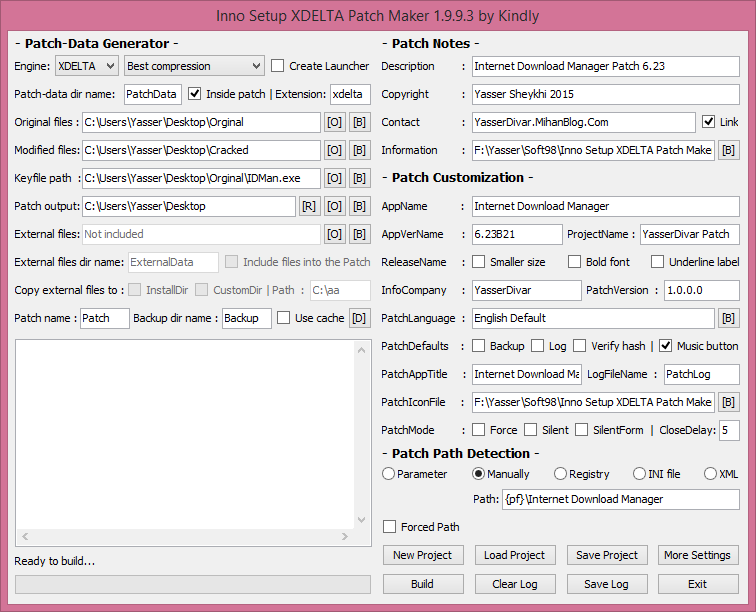Click [D] button beside Use cache
Screen dimensions: 756x612
[359, 318]
